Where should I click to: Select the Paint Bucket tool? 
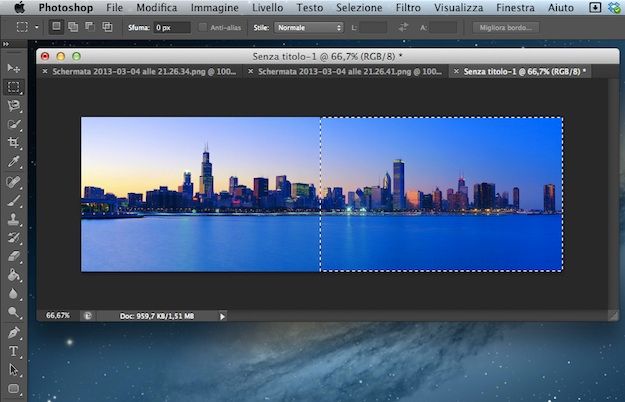[14, 276]
